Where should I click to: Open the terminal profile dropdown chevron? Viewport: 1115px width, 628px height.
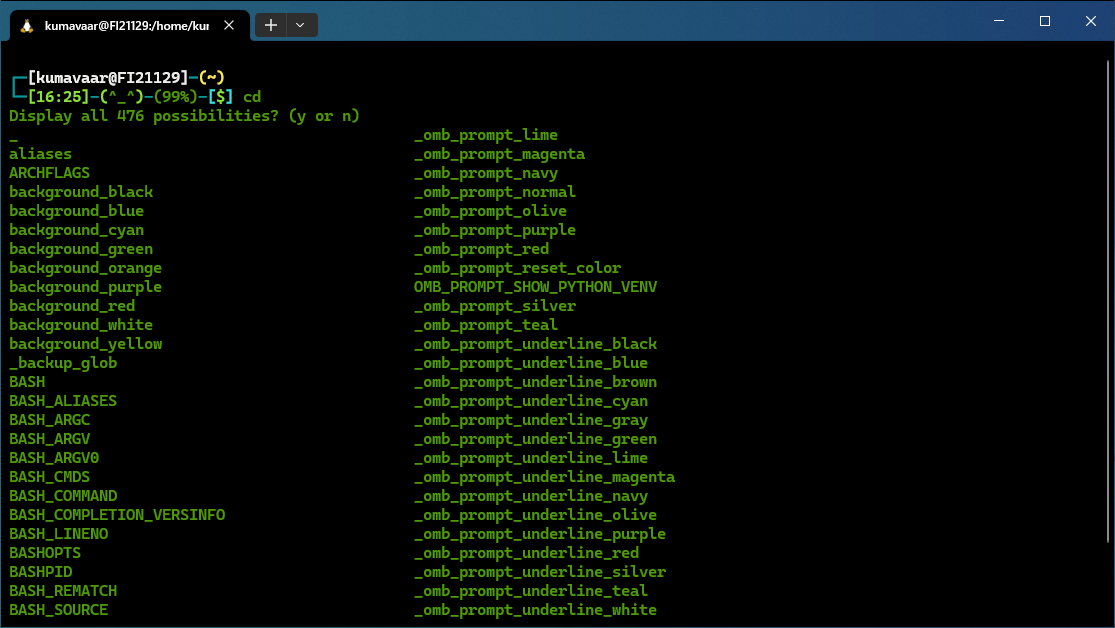tap(300, 25)
